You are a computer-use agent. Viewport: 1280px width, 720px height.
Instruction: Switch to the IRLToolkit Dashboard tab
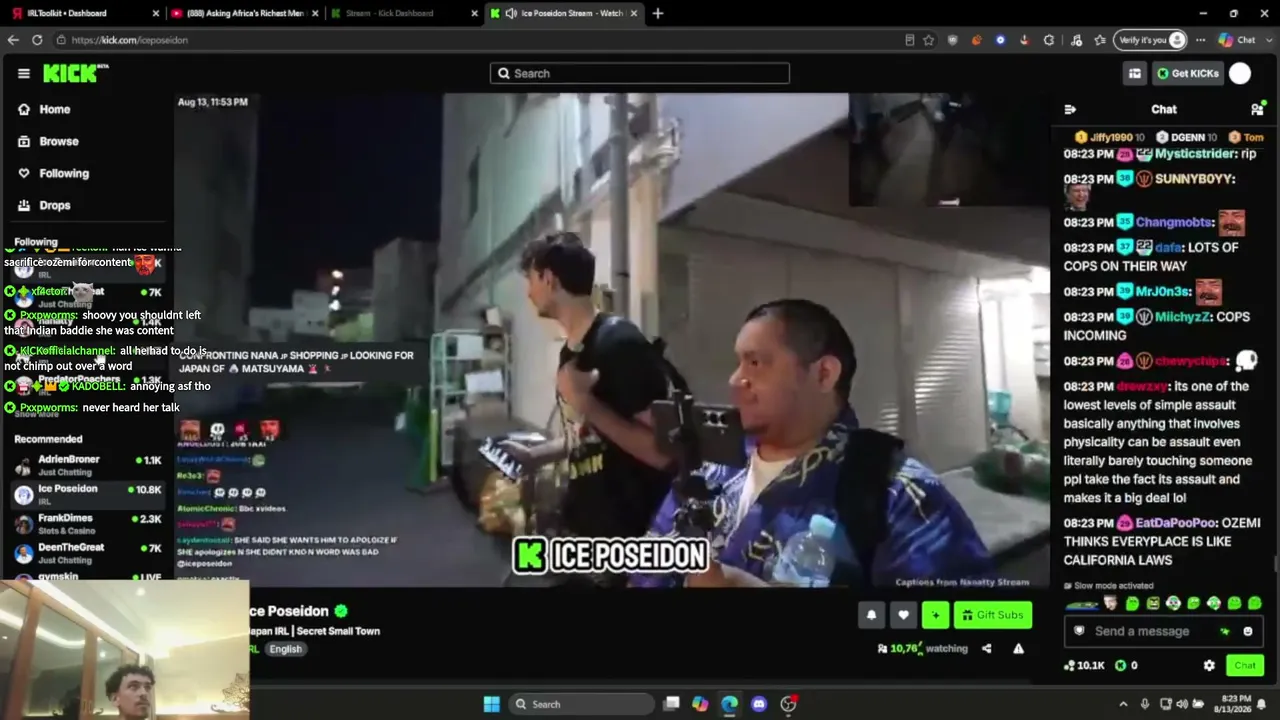[82, 13]
